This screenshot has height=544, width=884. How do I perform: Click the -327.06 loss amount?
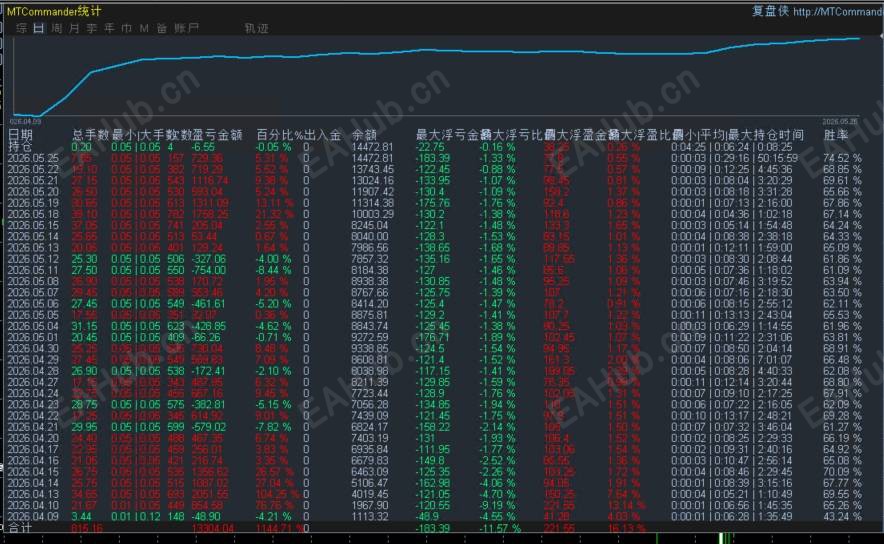coord(209,259)
